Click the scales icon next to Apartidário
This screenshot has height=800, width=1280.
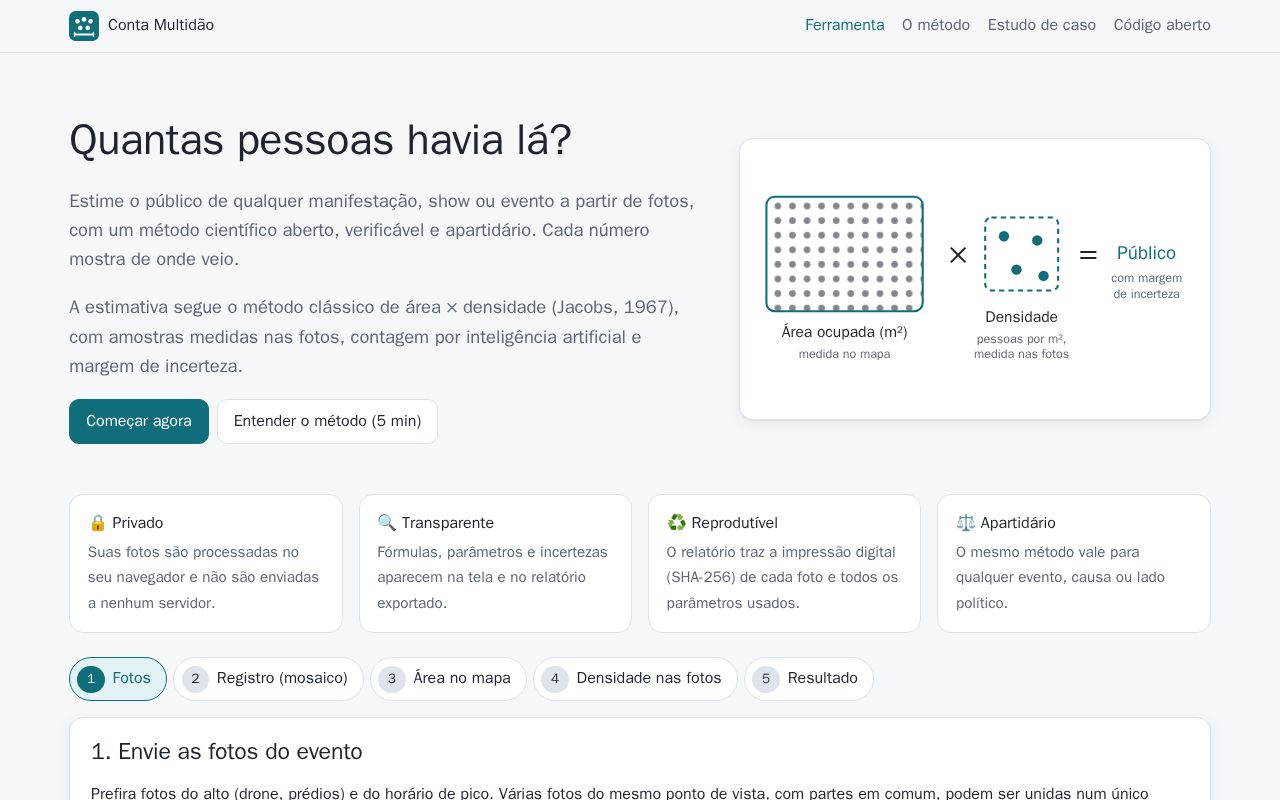click(x=966, y=523)
